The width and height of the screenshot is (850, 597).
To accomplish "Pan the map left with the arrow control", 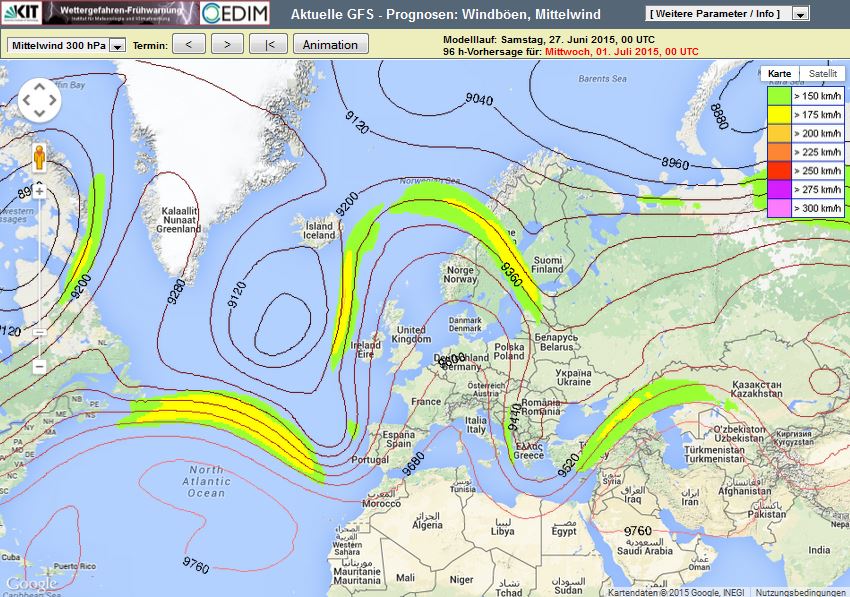I will tap(27, 100).
